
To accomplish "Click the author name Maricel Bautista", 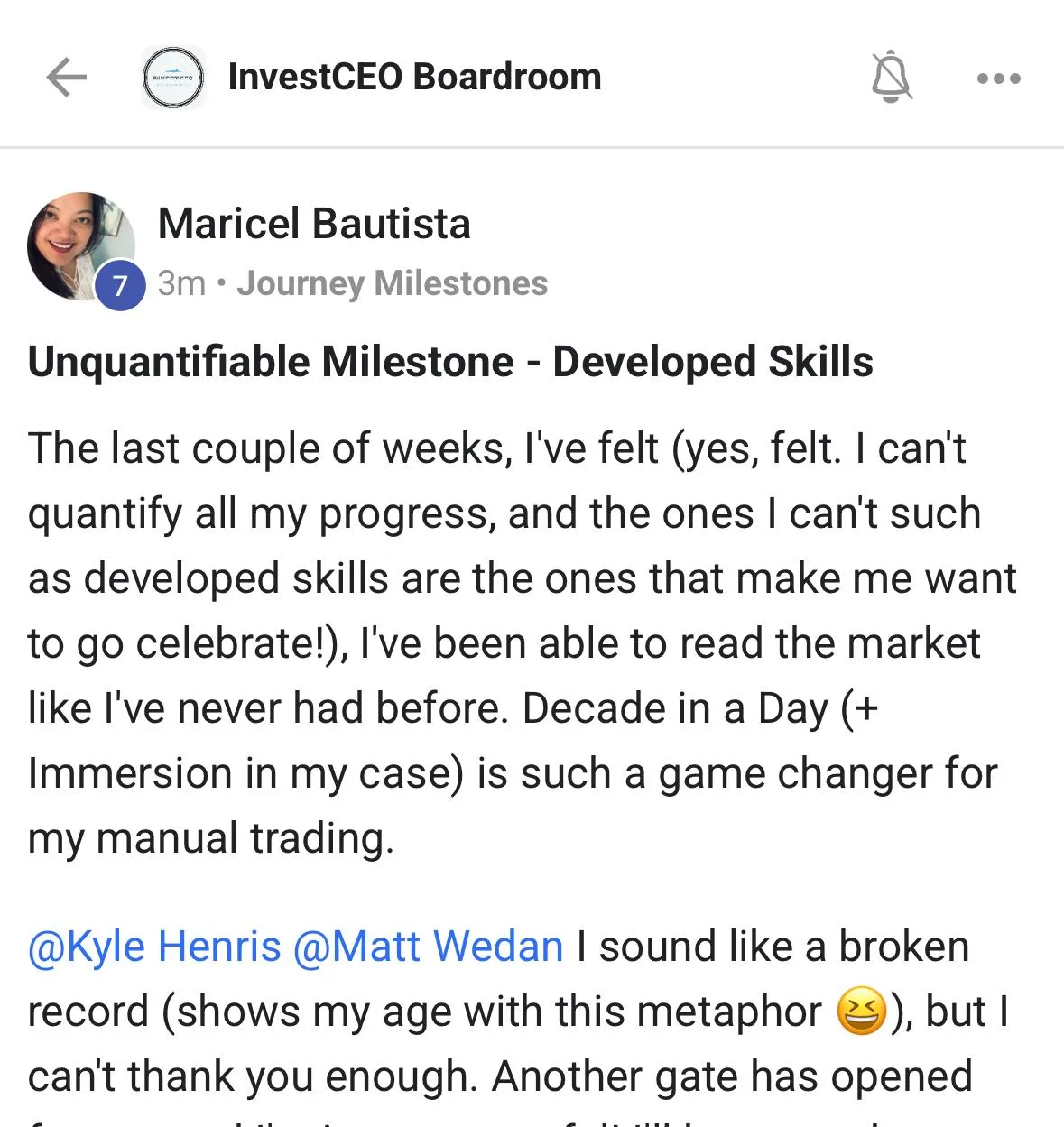I will 314,224.
